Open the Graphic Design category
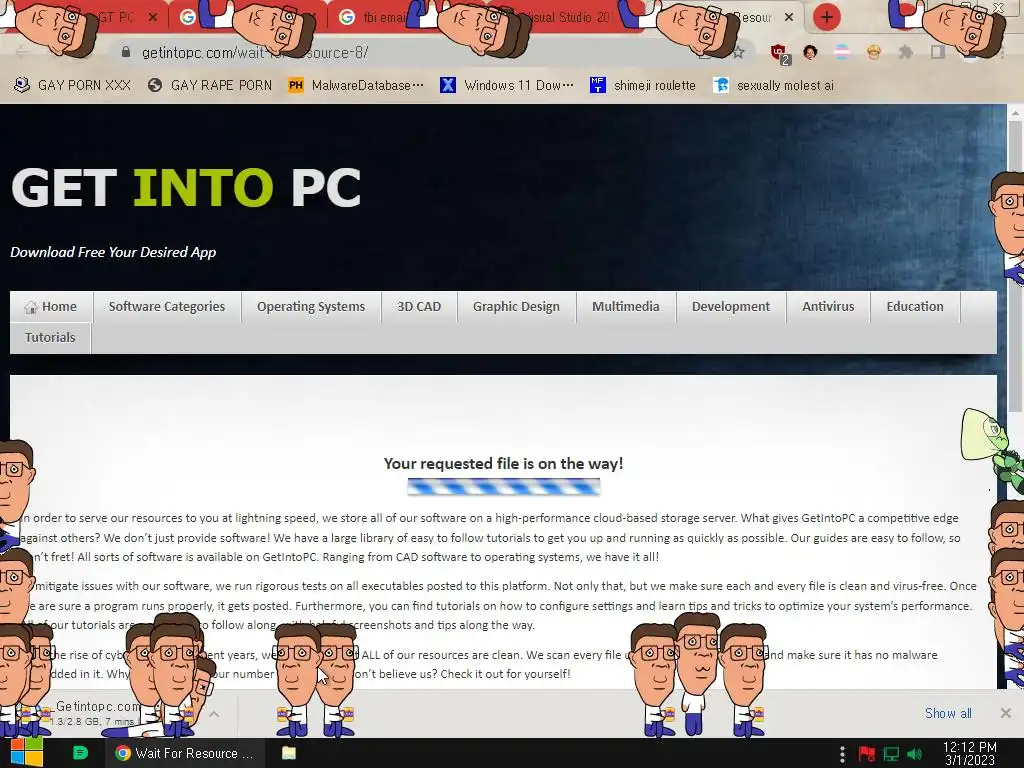Image resolution: width=1024 pixels, height=768 pixels. tap(516, 307)
